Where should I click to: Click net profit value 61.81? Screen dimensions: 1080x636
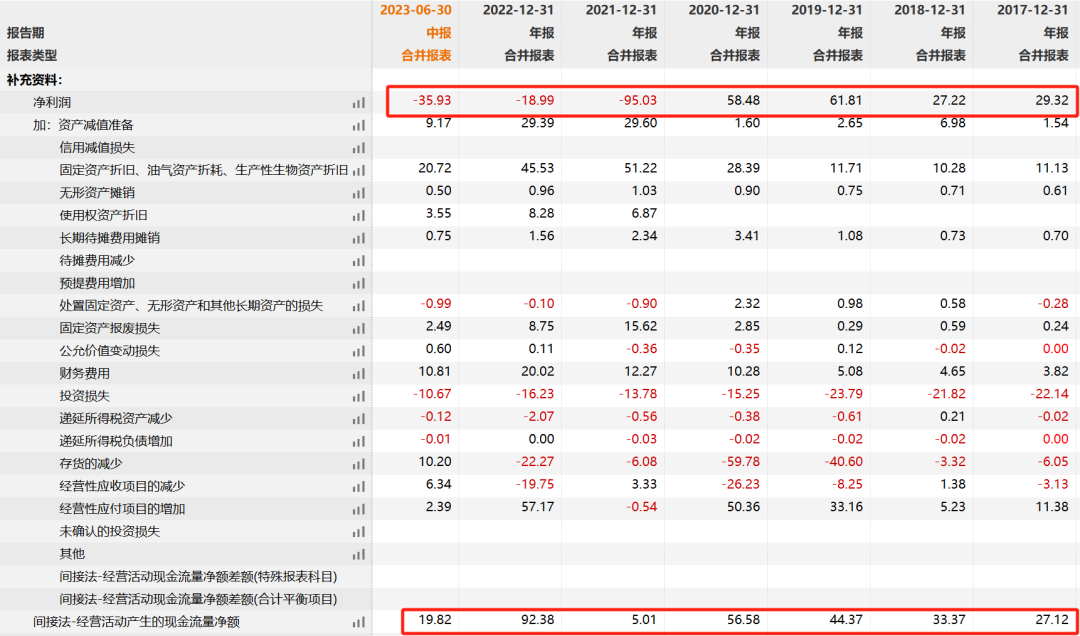point(846,101)
